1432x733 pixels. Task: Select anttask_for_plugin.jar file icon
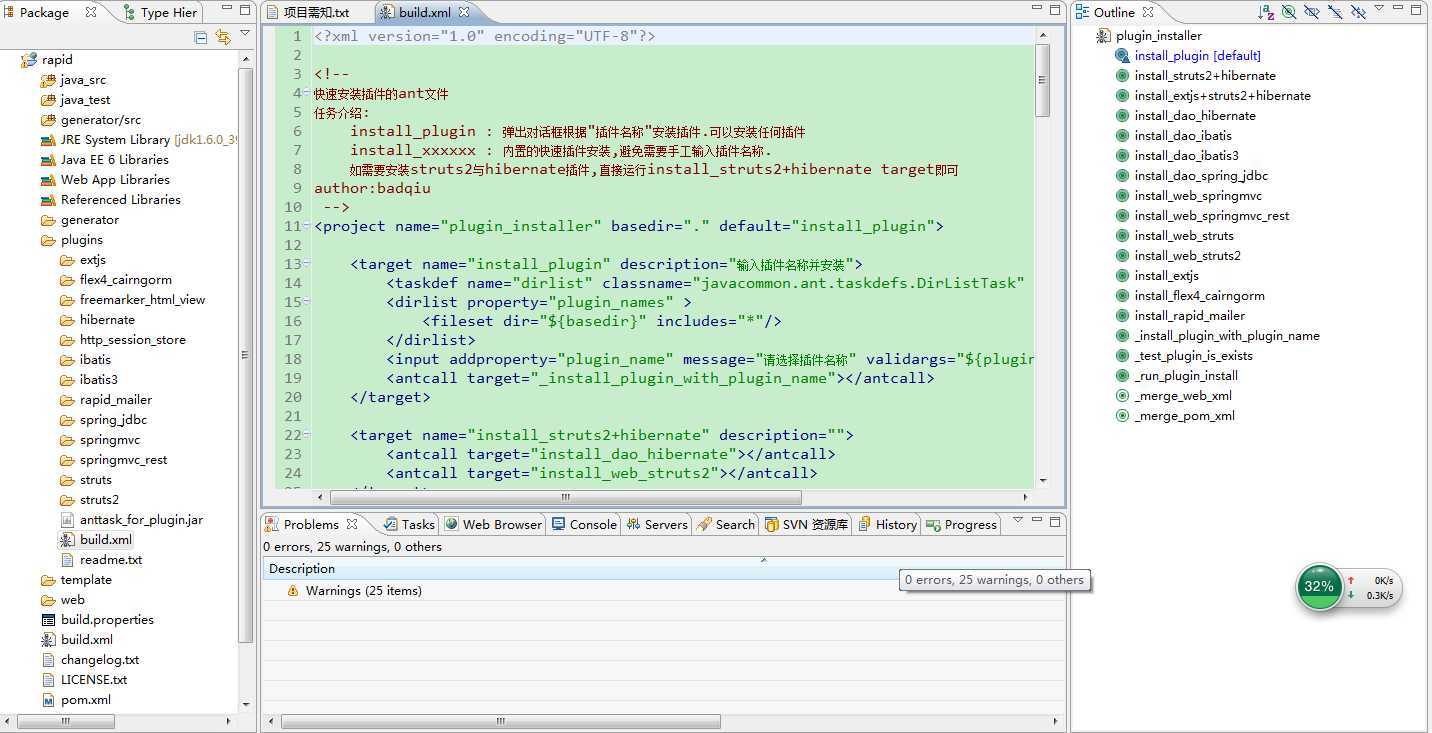tap(67, 520)
